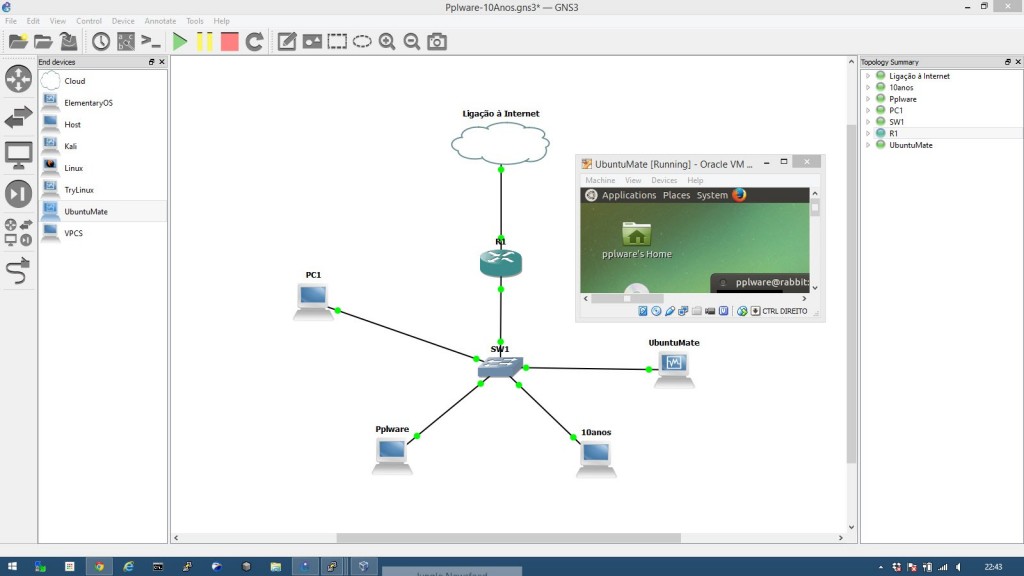The height and width of the screenshot is (576, 1024).
Task: Stop all devices with red square button
Action: [x=229, y=42]
